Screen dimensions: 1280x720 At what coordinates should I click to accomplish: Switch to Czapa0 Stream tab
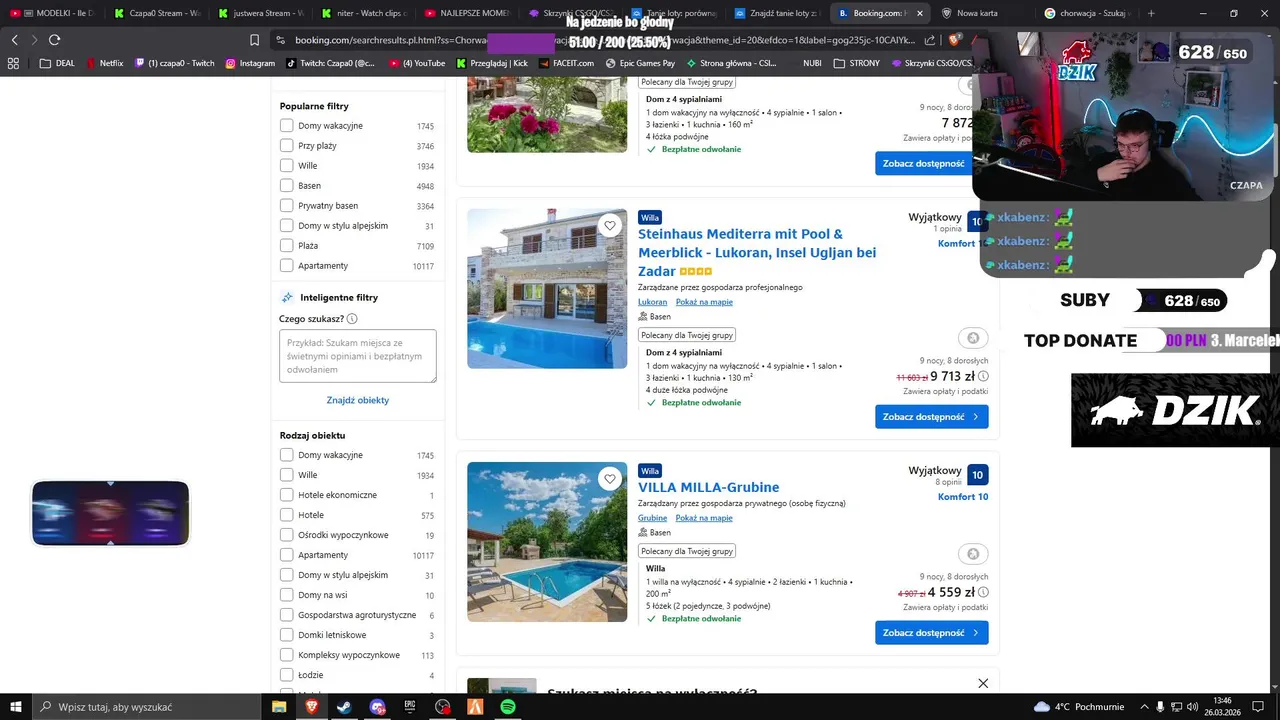click(156, 13)
